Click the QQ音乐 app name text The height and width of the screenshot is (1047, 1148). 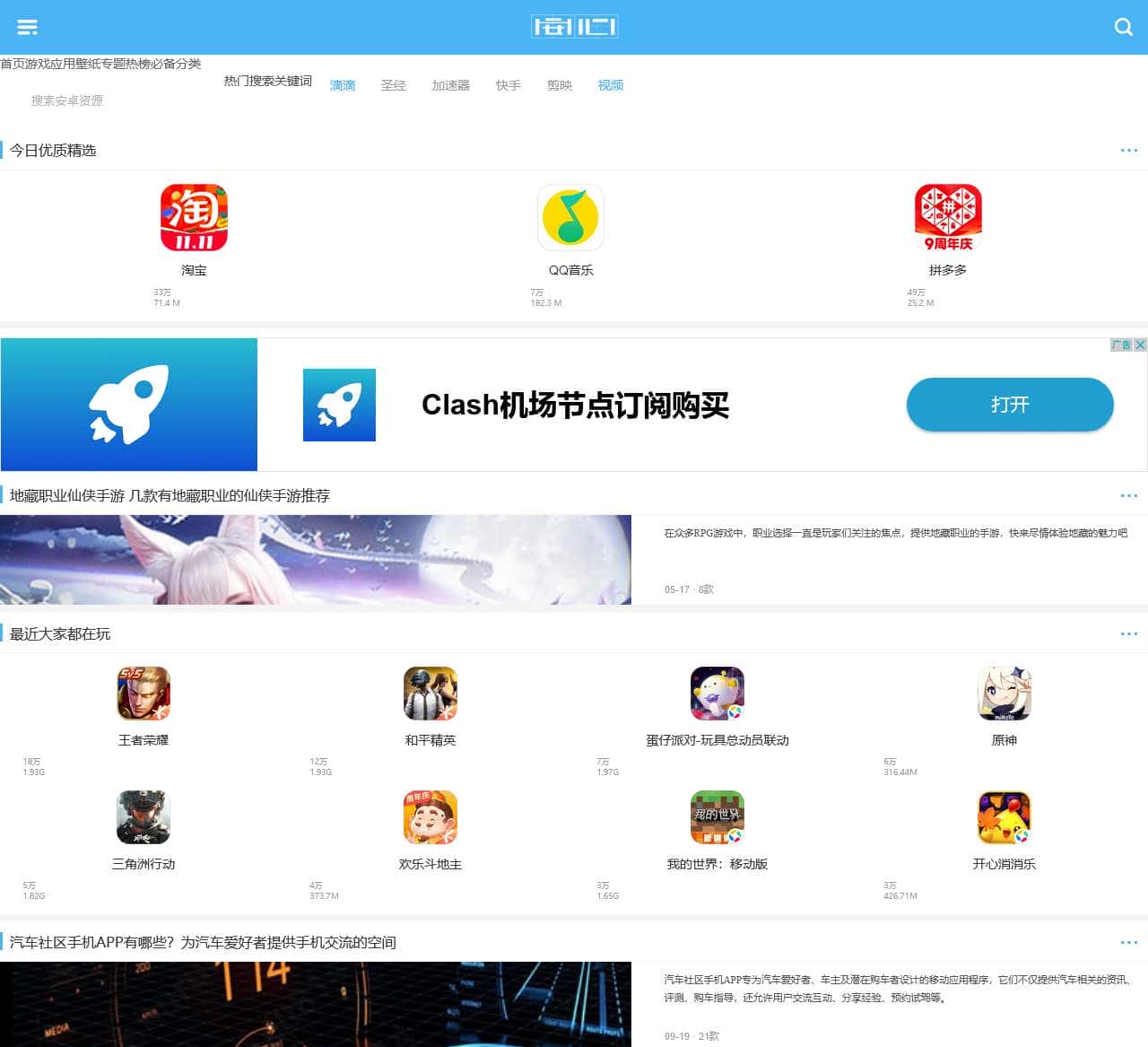pos(570,270)
